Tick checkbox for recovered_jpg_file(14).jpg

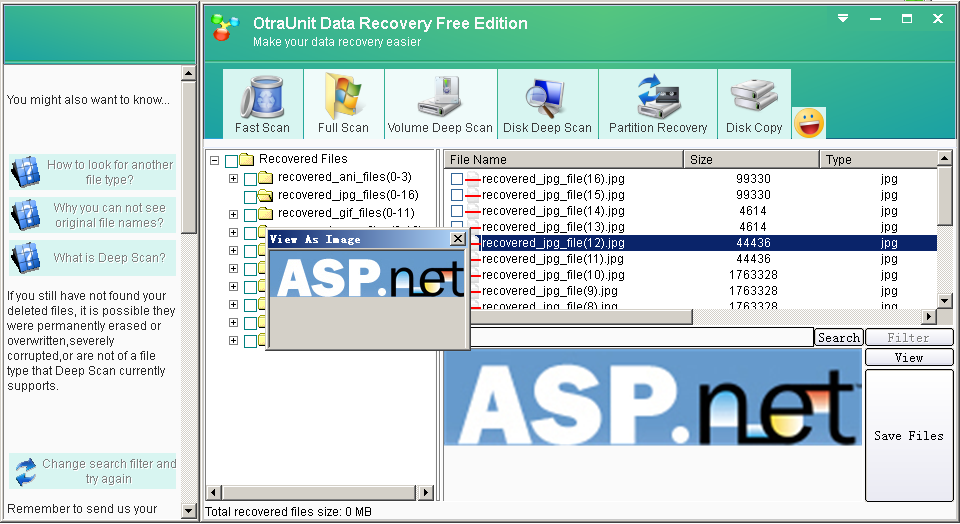(457, 211)
